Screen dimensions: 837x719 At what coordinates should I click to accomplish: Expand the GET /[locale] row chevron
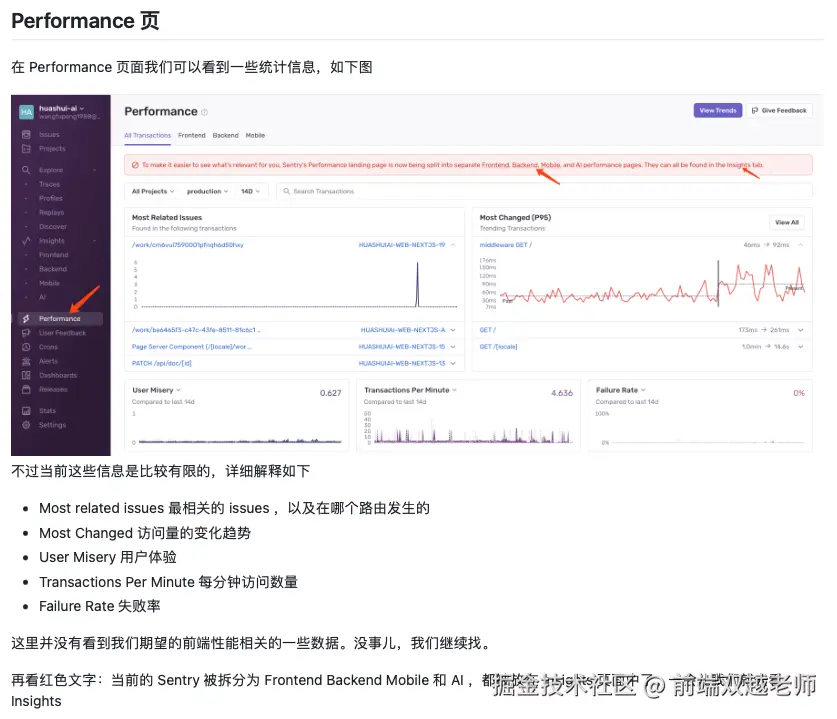[x=801, y=346]
